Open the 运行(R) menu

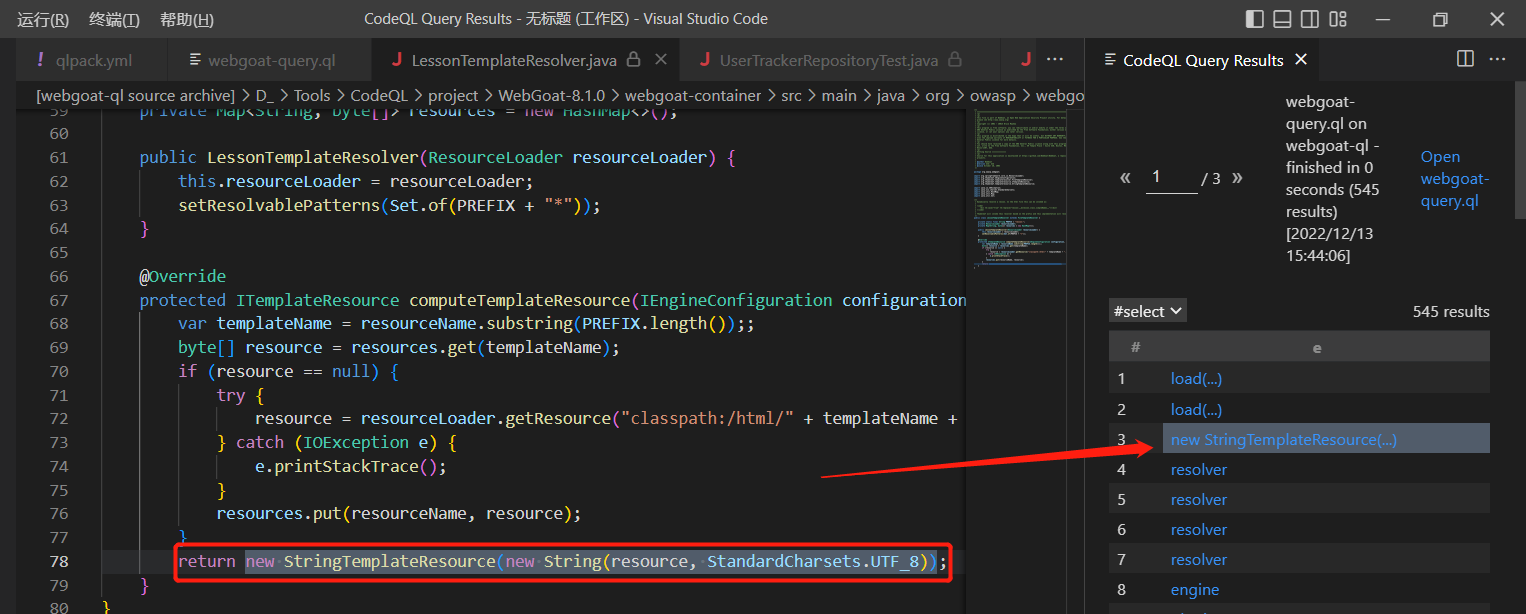pyautogui.click(x=43, y=20)
